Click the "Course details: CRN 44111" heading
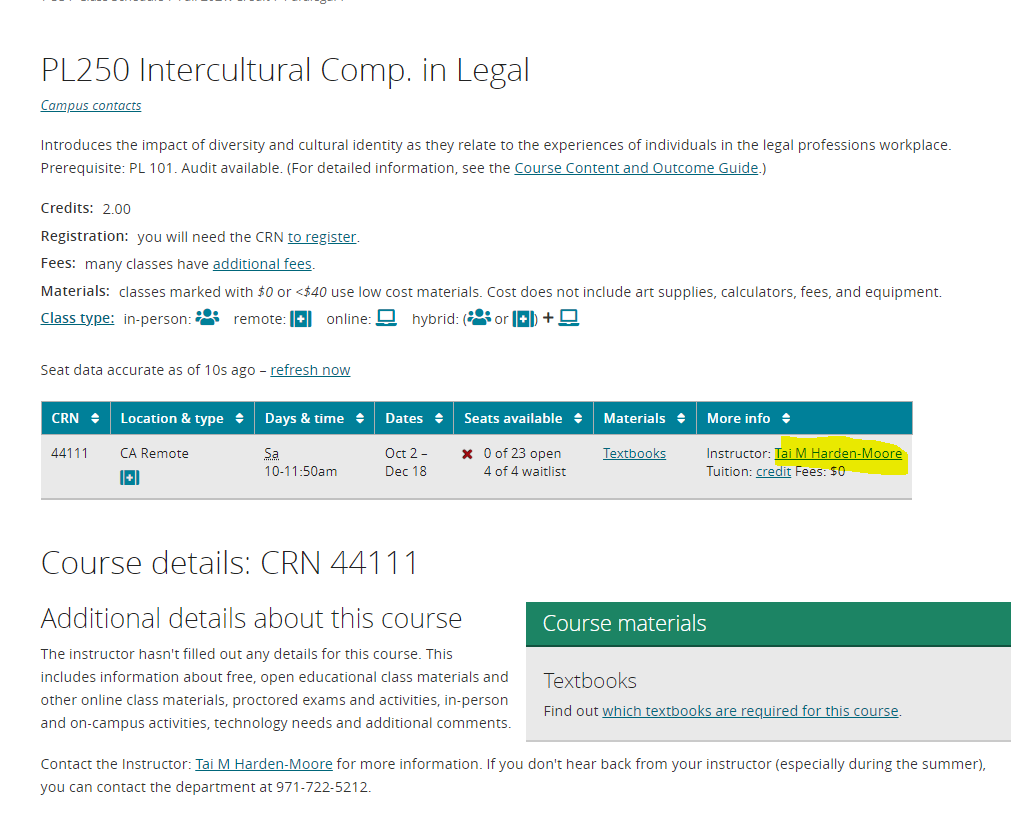Screen dimensions: 1018x814 pyautogui.click(x=229, y=563)
